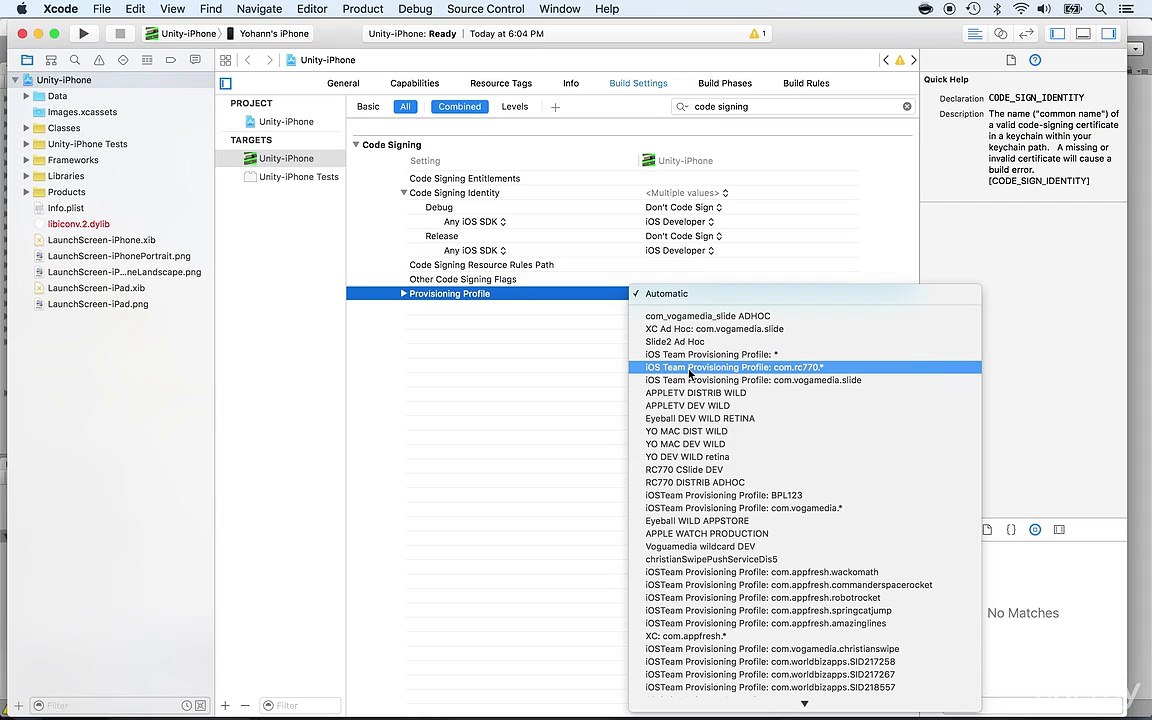
Task: Show the Version editor icon
Action: coord(1026,34)
